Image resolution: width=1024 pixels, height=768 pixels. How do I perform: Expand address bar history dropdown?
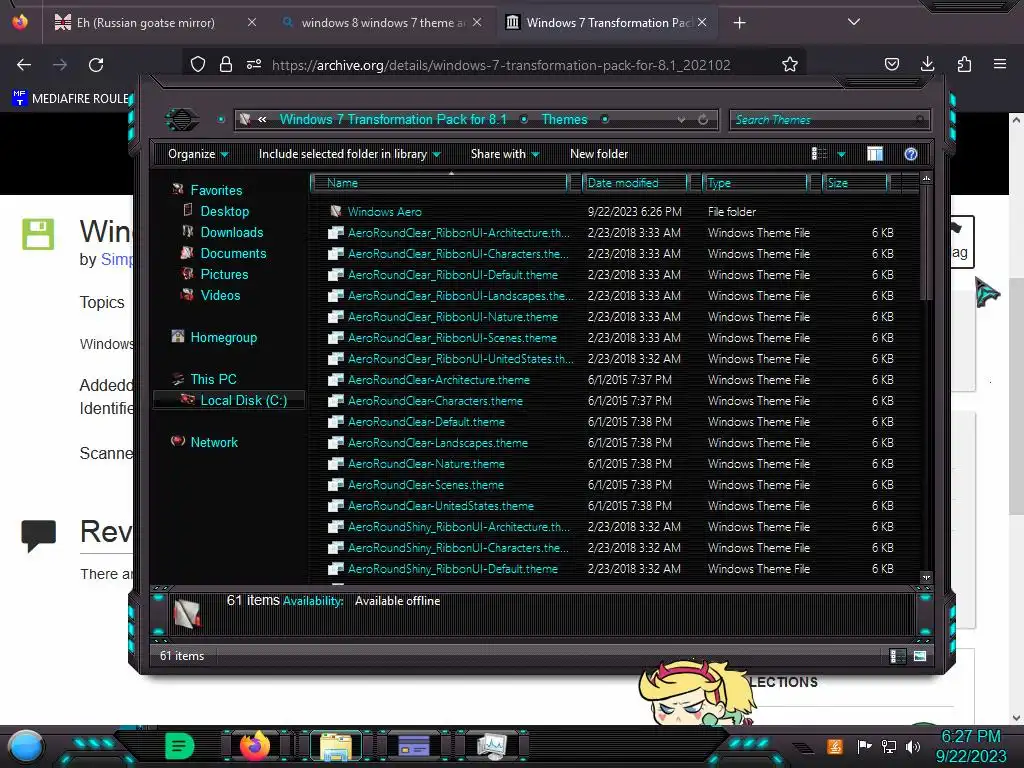[x=681, y=120]
